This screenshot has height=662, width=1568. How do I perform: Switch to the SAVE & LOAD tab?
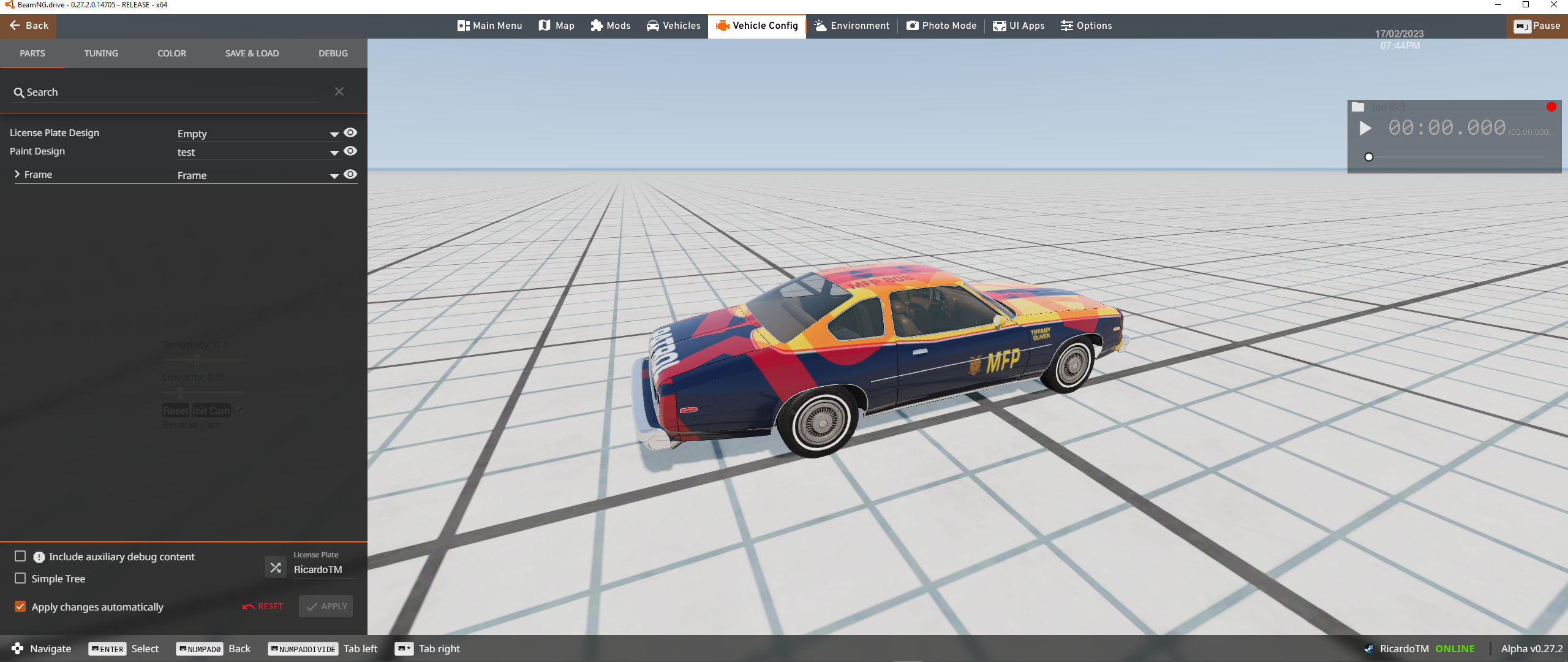point(252,53)
